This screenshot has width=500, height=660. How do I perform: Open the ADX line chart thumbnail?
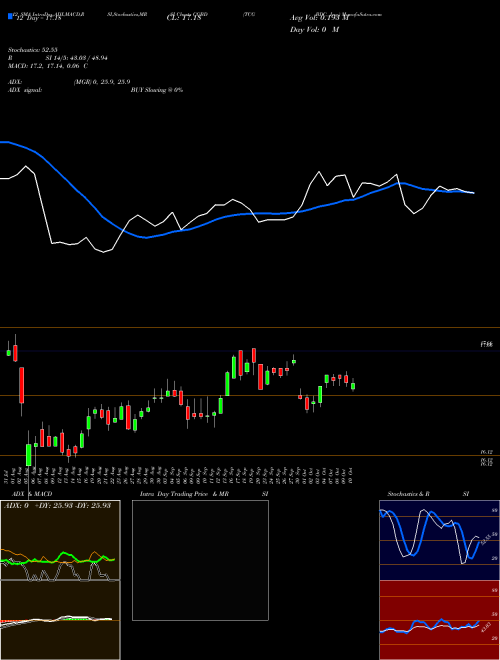tap(60, 540)
